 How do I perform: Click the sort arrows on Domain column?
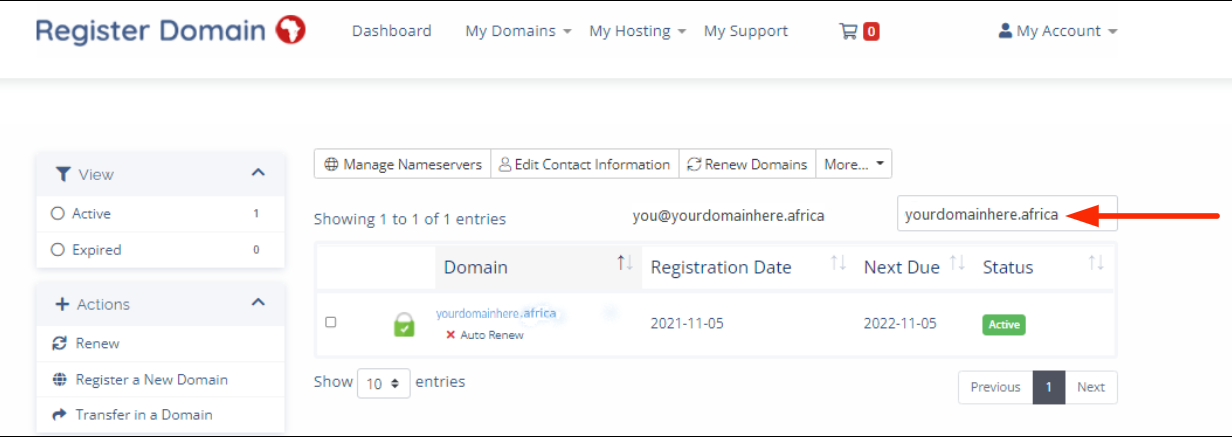click(x=625, y=263)
